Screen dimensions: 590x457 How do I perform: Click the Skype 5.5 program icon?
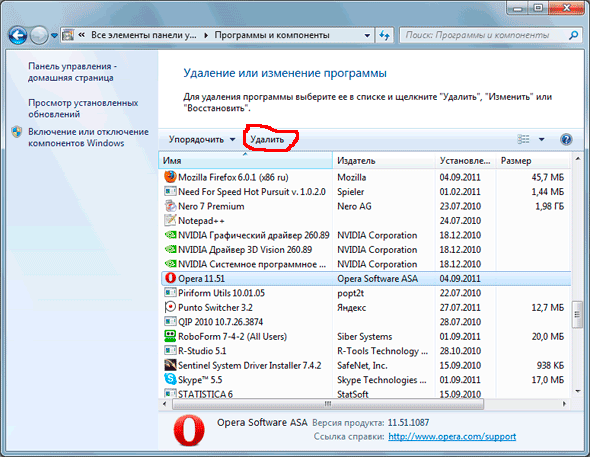click(x=170, y=379)
